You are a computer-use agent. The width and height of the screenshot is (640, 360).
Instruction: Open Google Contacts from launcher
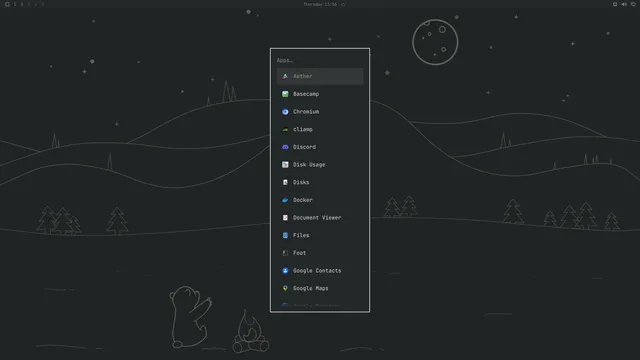tap(320, 271)
